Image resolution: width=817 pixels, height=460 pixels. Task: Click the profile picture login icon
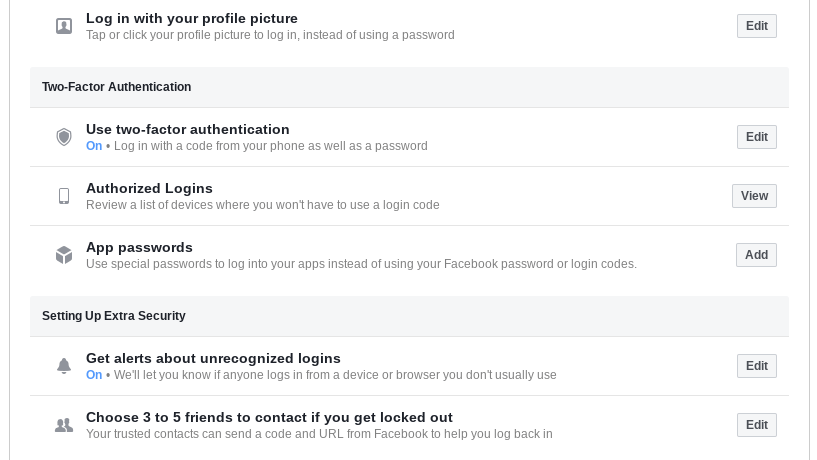tap(64, 26)
